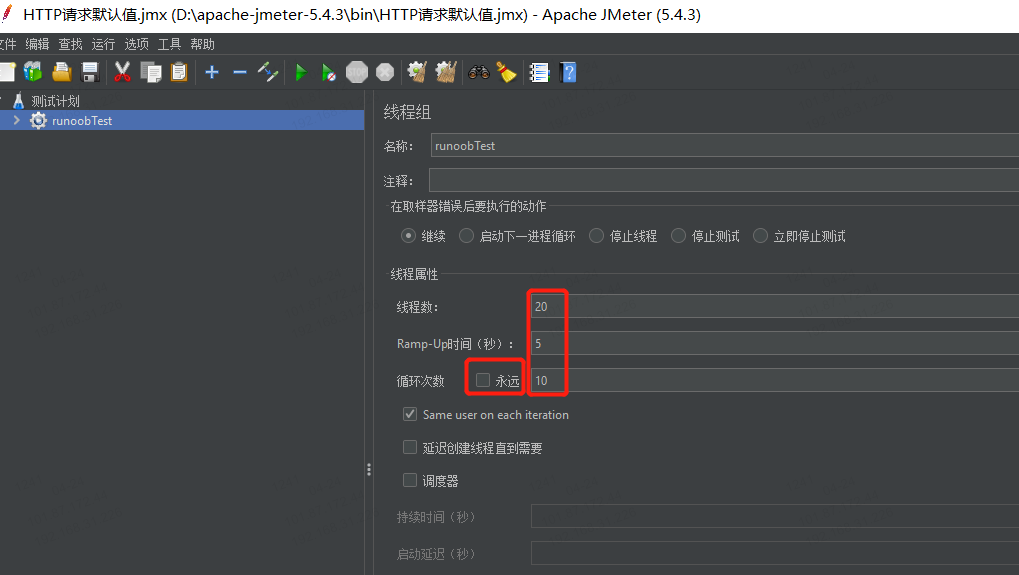The height and width of the screenshot is (575, 1019).
Task: Open the 帮助 menu
Action: [x=202, y=44]
